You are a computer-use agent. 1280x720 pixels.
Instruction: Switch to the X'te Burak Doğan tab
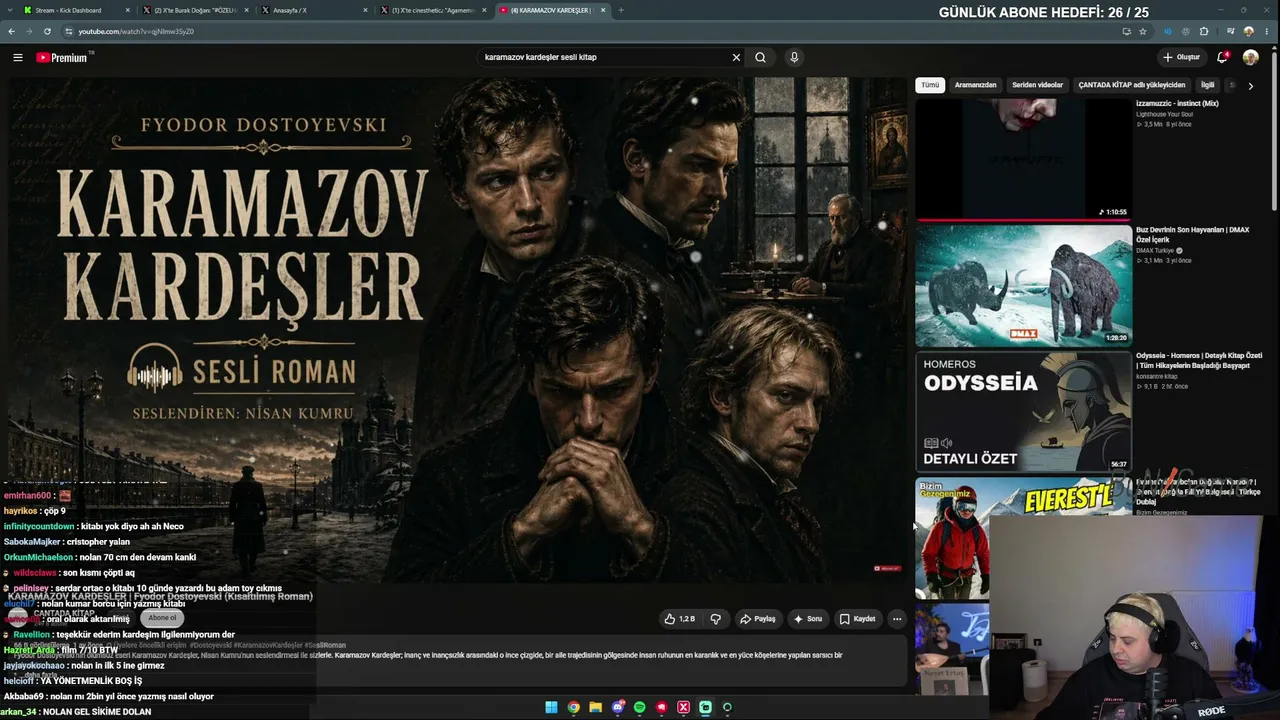(x=195, y=10)
